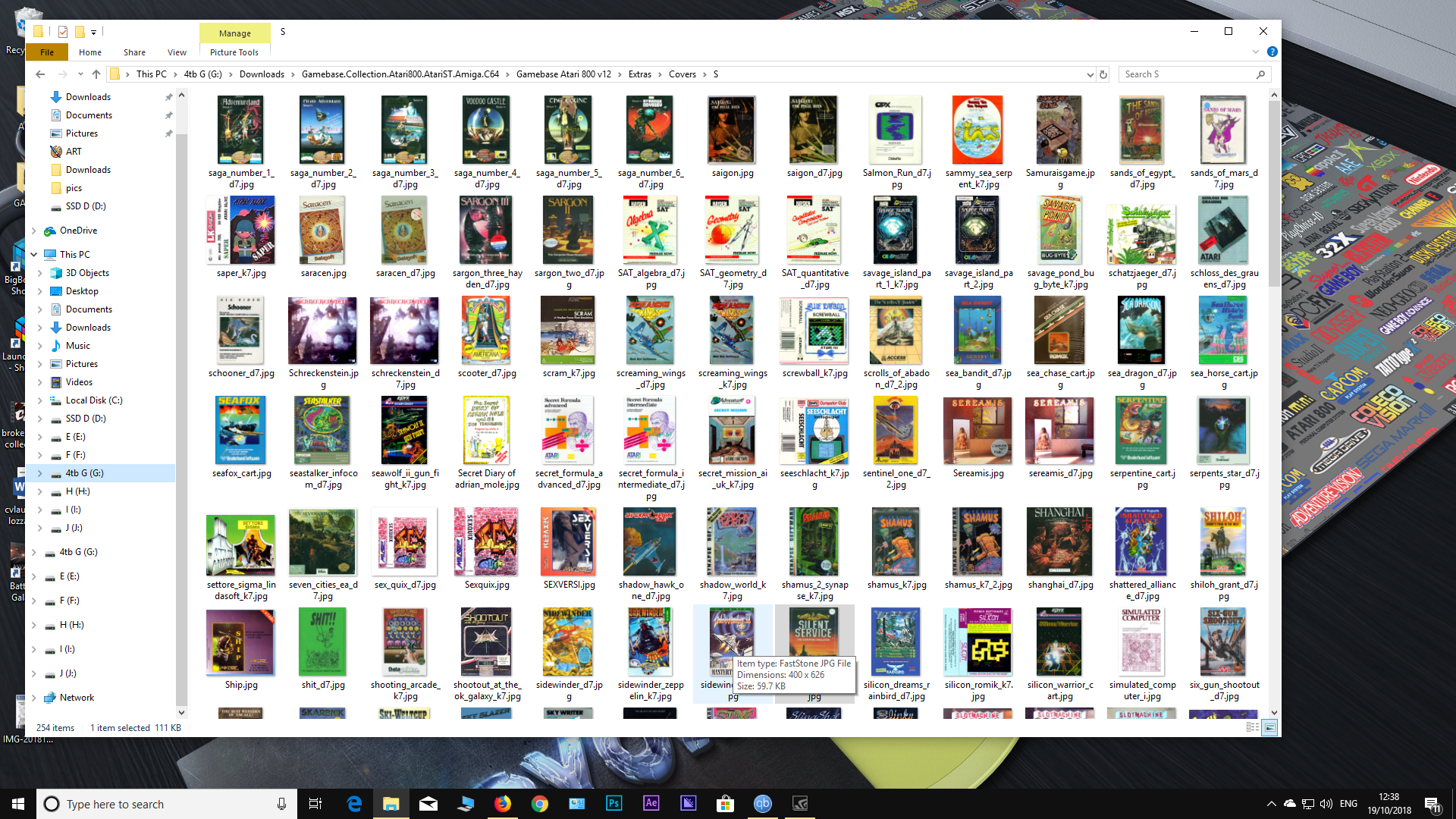Open Task View on the taskbar

315,804
